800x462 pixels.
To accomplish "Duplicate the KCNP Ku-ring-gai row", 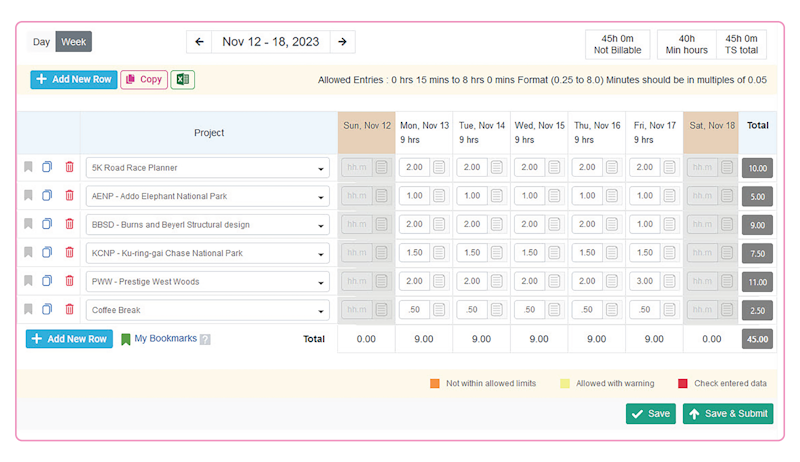I will pos(47,252).
